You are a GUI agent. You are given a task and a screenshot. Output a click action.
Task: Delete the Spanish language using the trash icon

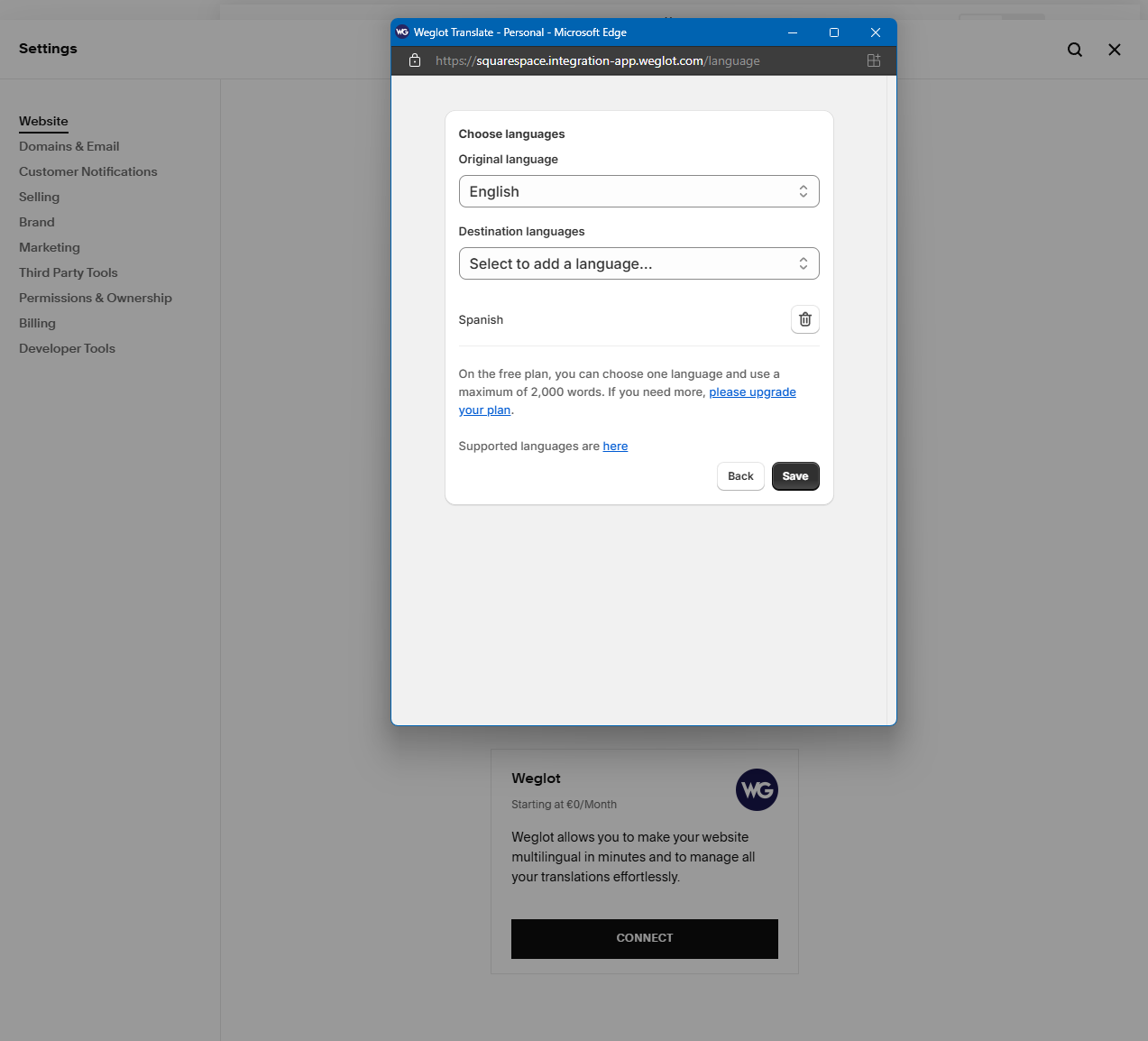804,319
